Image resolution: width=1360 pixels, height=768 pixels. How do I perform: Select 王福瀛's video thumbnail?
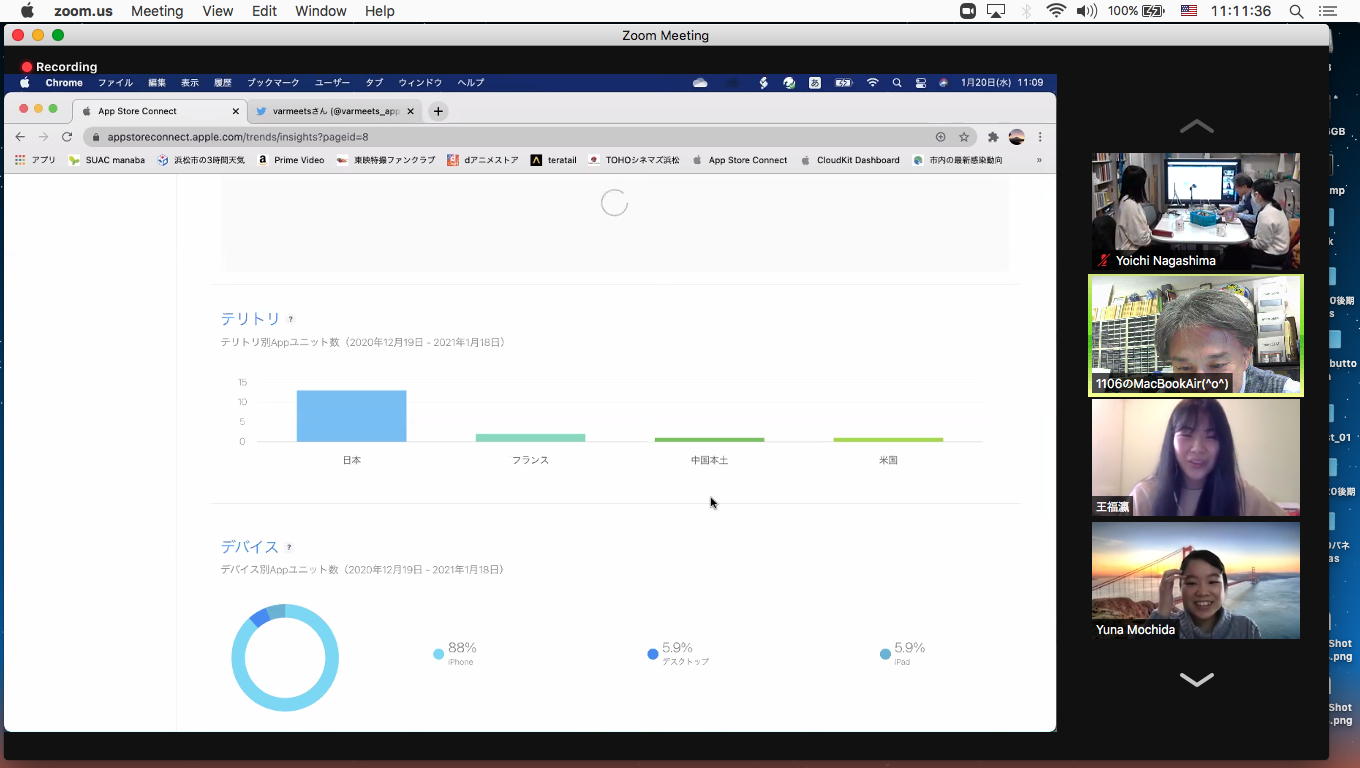1196,457
